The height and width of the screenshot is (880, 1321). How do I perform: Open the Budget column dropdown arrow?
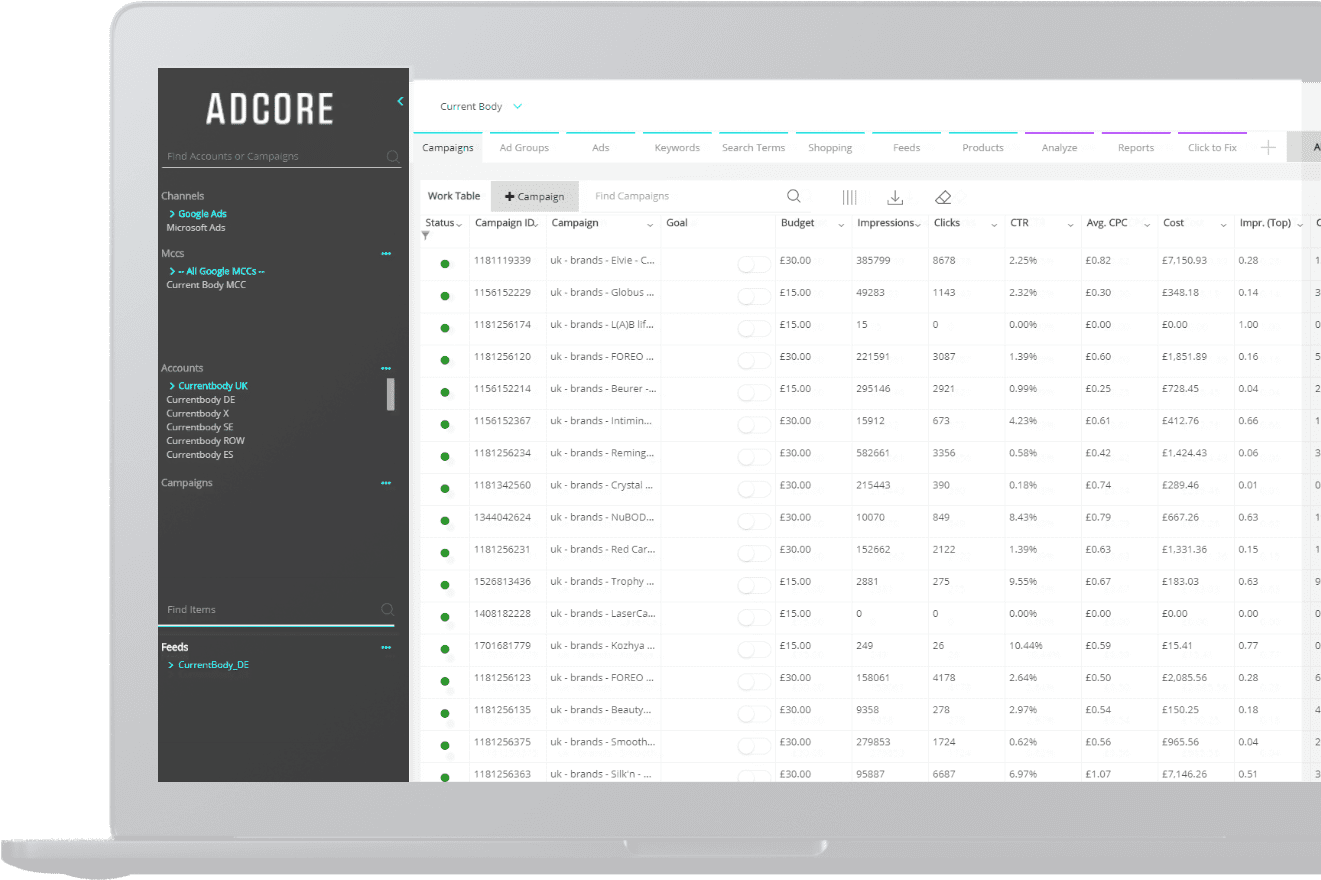(x=840, y=225)
